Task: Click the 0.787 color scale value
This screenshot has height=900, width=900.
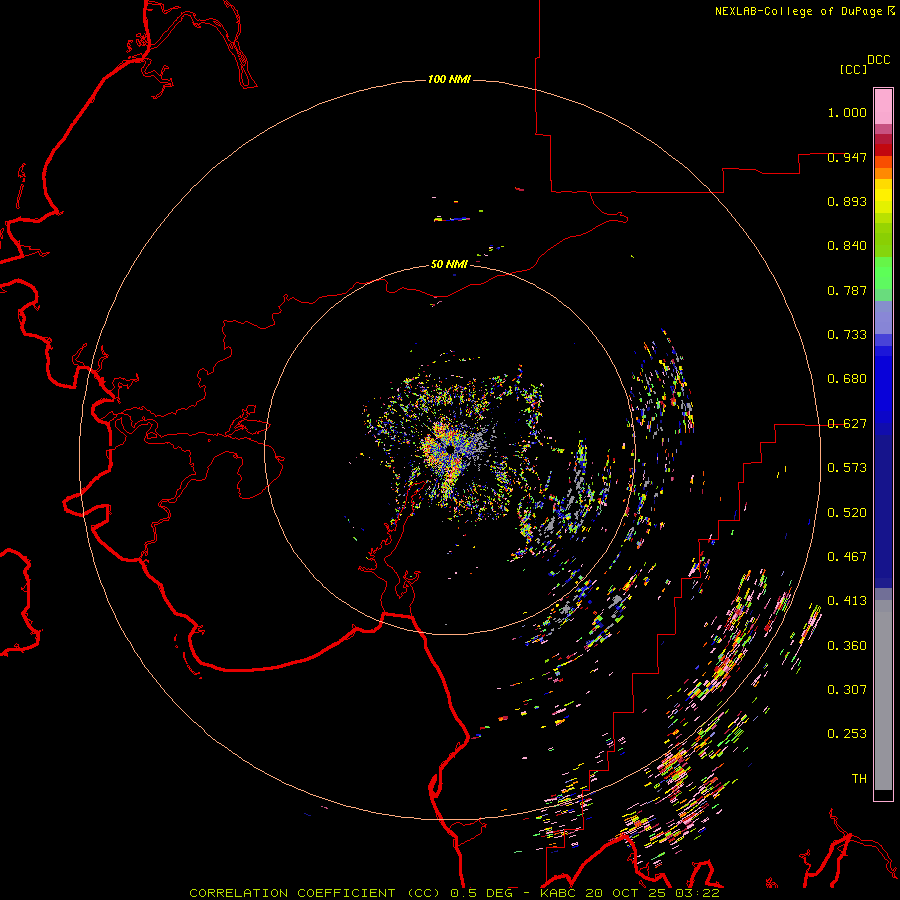Action: click(x=847, y=290)
